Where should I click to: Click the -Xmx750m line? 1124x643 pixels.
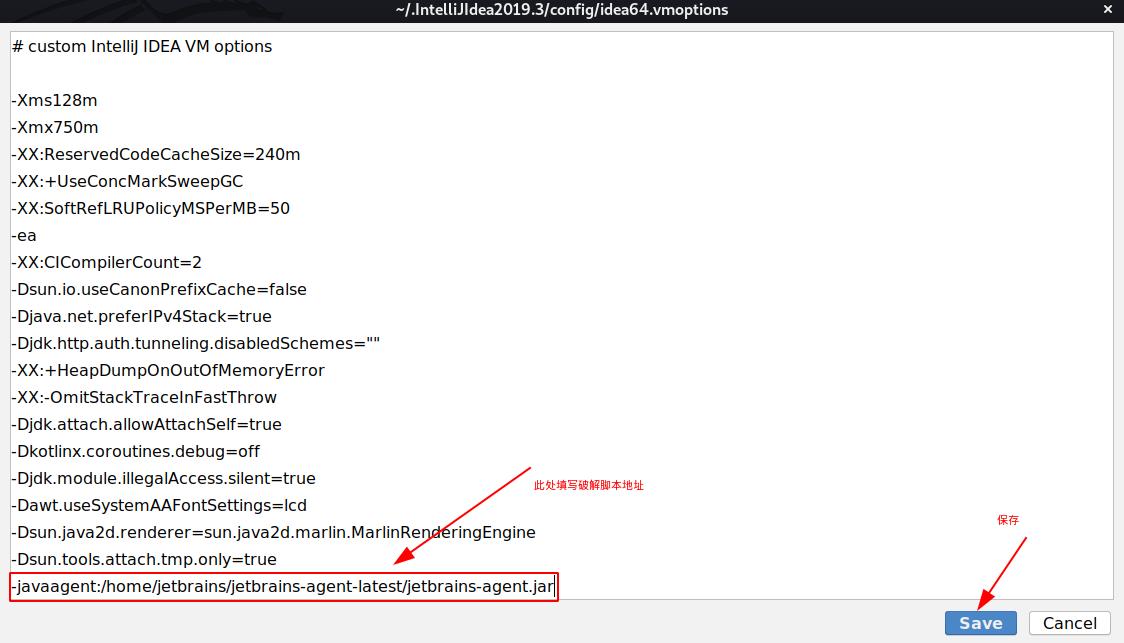coord(54,128)
